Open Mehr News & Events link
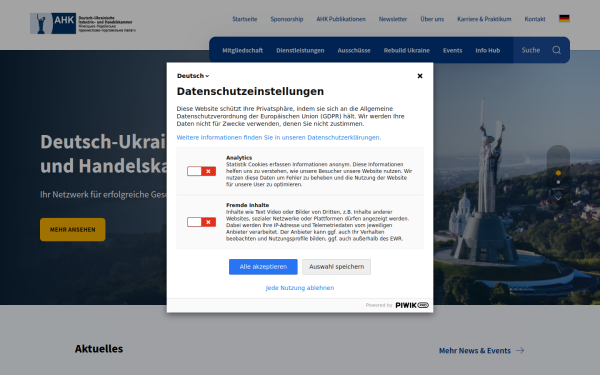The image size is (600, 375). click(481, 351)
